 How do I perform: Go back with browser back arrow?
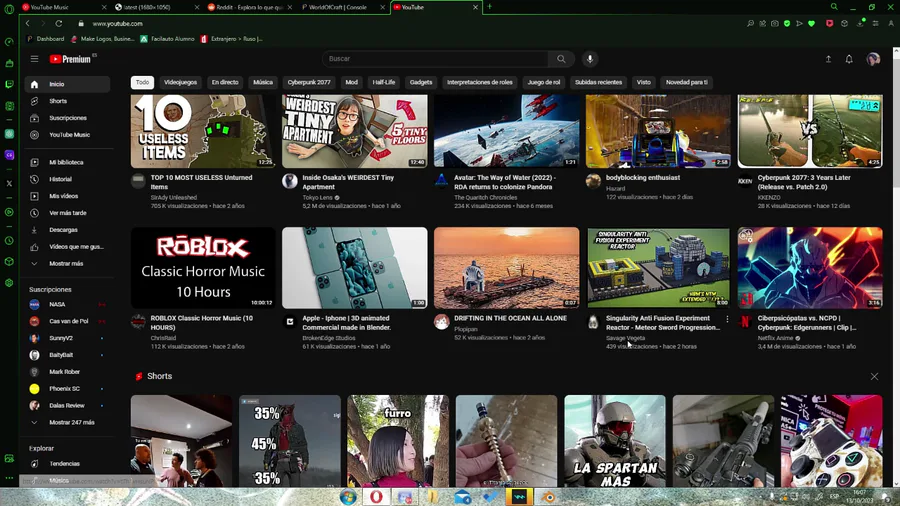[x=28, y=24]
